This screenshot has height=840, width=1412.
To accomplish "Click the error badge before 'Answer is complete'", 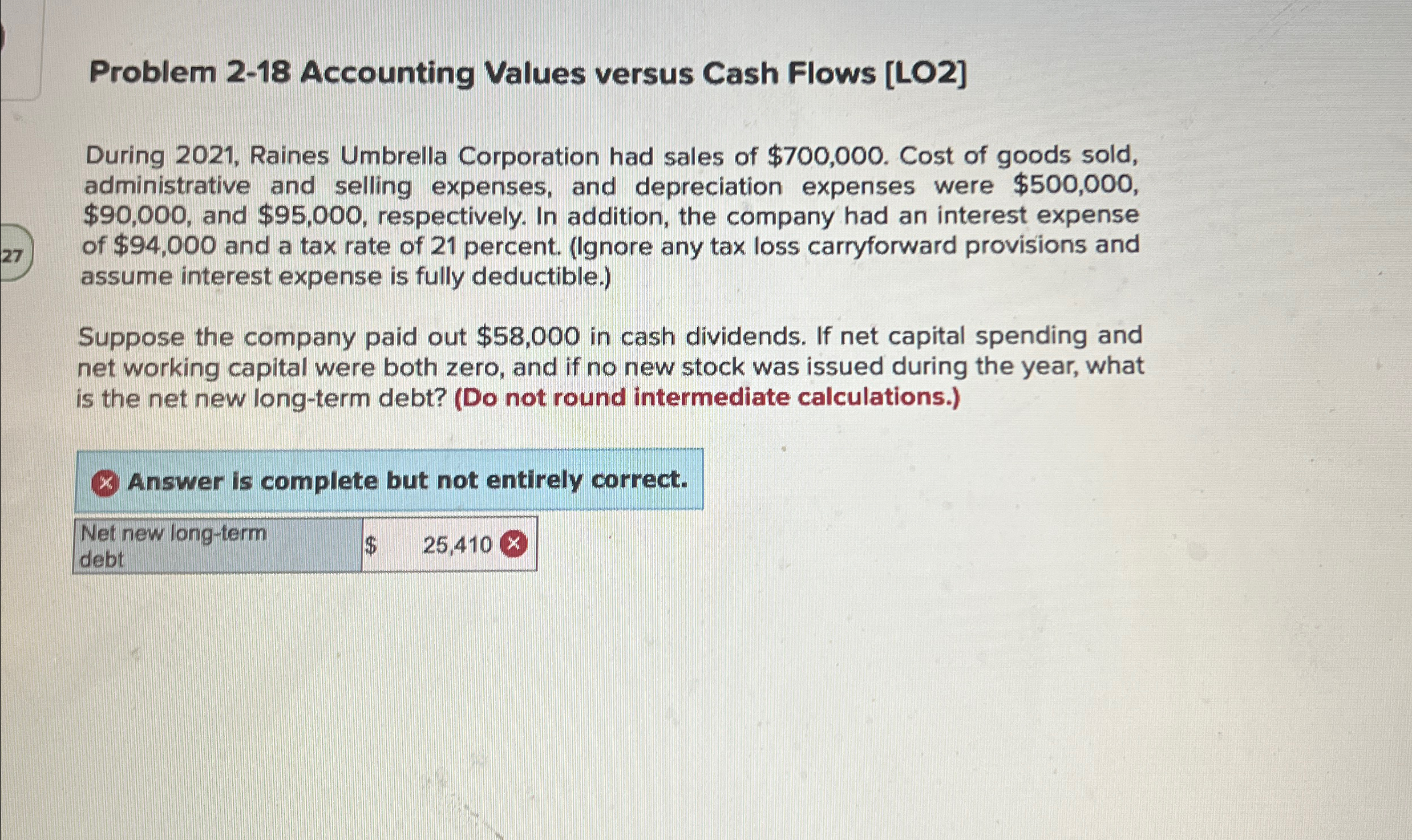I will tap(106, 482).
